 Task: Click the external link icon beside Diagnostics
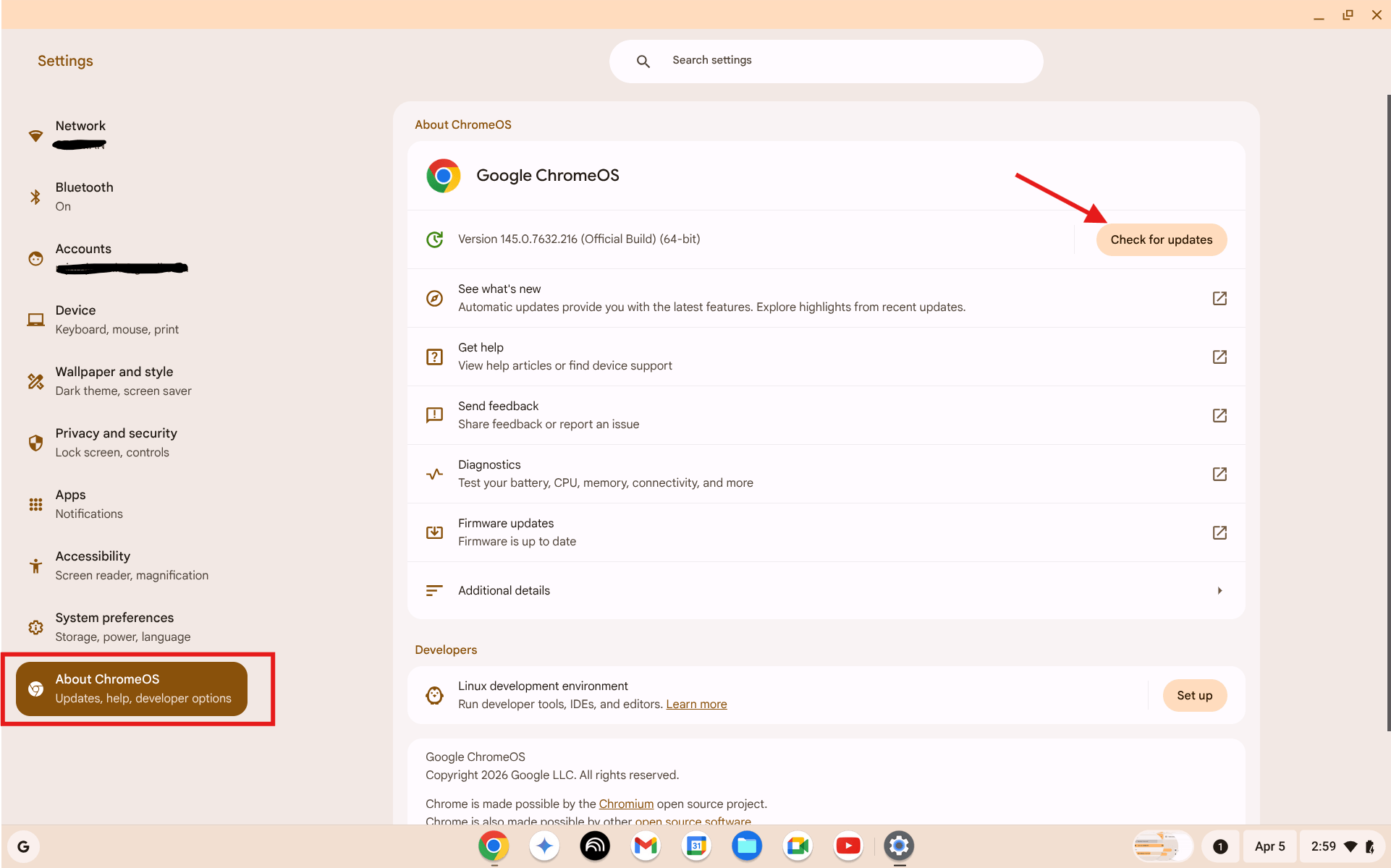(x=1219, y=474)
